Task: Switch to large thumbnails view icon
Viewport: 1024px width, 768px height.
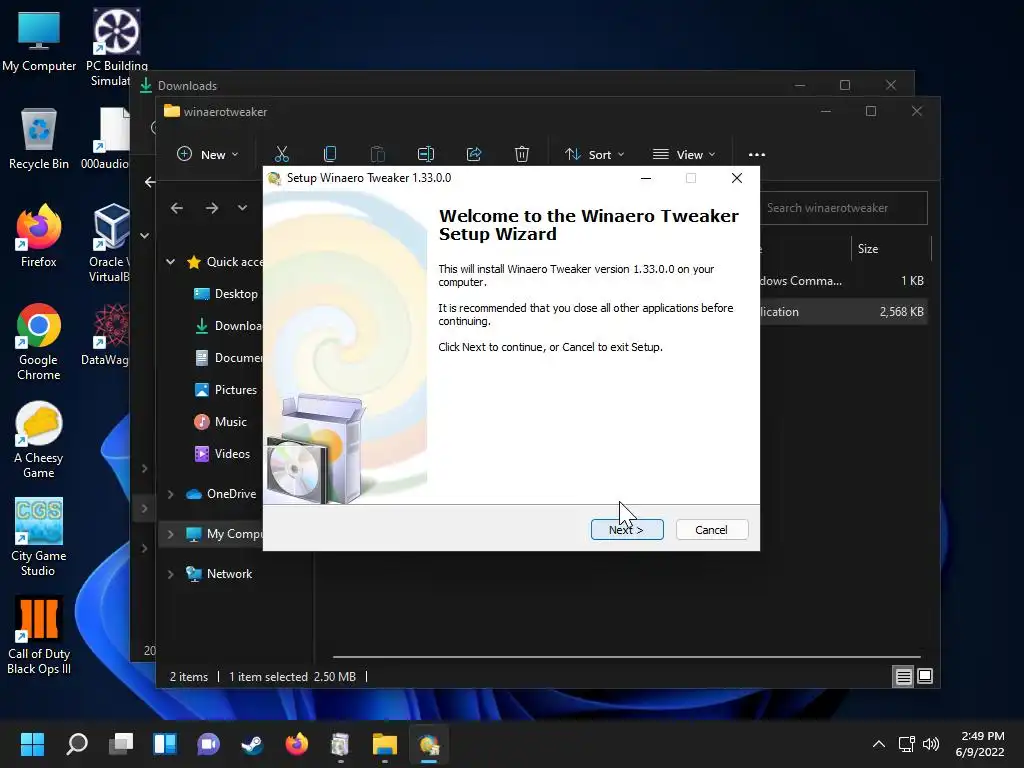Action: coord(925,677)
